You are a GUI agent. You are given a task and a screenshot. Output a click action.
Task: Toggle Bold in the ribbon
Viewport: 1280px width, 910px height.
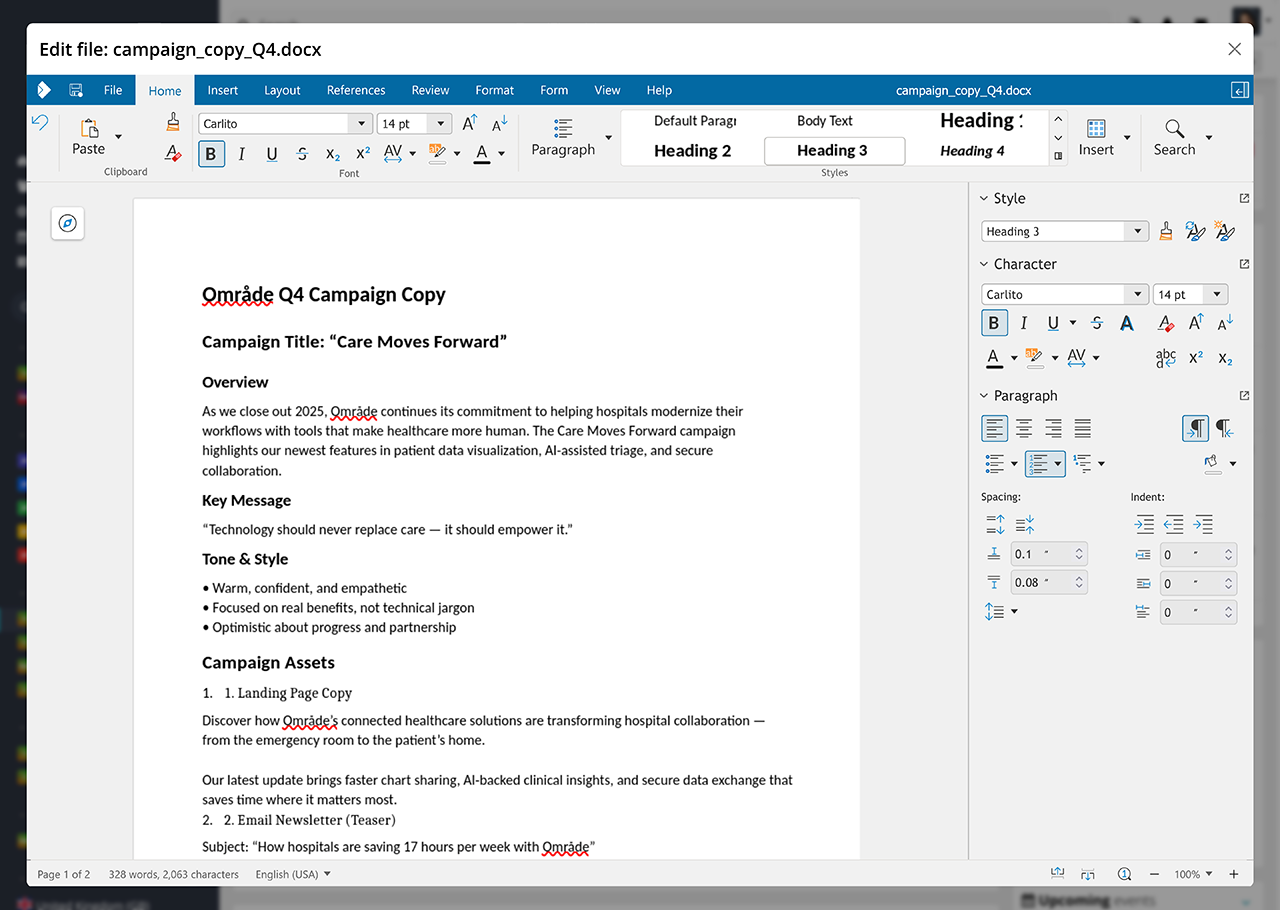211,154
